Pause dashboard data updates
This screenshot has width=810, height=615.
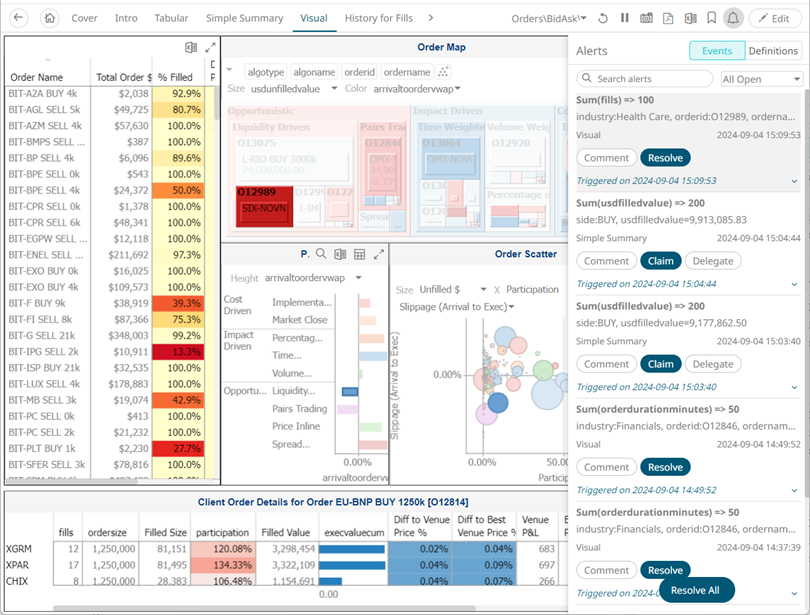[x=623, y=17]
